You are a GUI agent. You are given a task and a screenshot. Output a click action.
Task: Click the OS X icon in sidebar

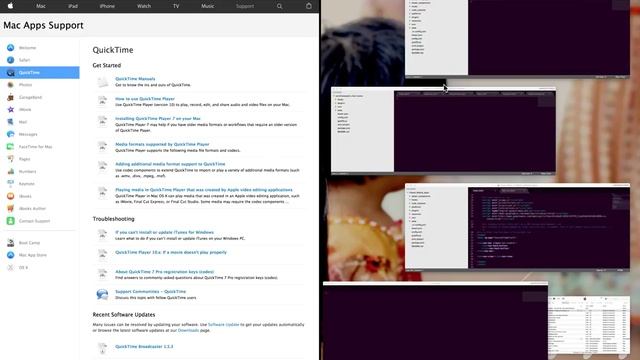pyautogui.click(x=11, y=267)
